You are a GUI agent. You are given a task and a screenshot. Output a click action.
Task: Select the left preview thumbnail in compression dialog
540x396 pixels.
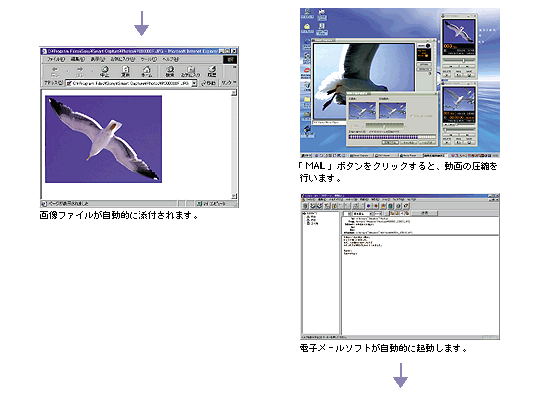point(362,111)
